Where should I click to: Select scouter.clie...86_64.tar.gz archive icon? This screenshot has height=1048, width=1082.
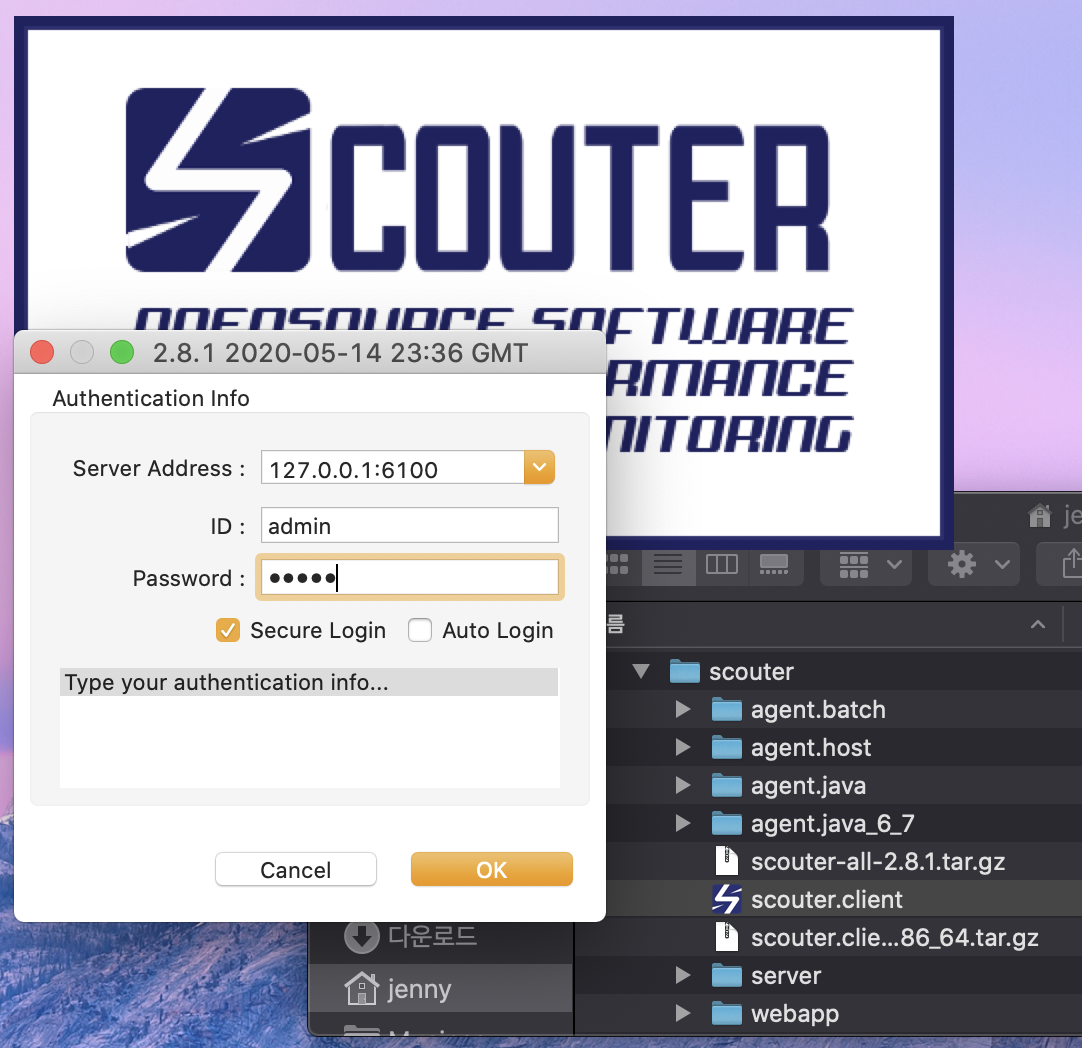click(x=727, y=937)
